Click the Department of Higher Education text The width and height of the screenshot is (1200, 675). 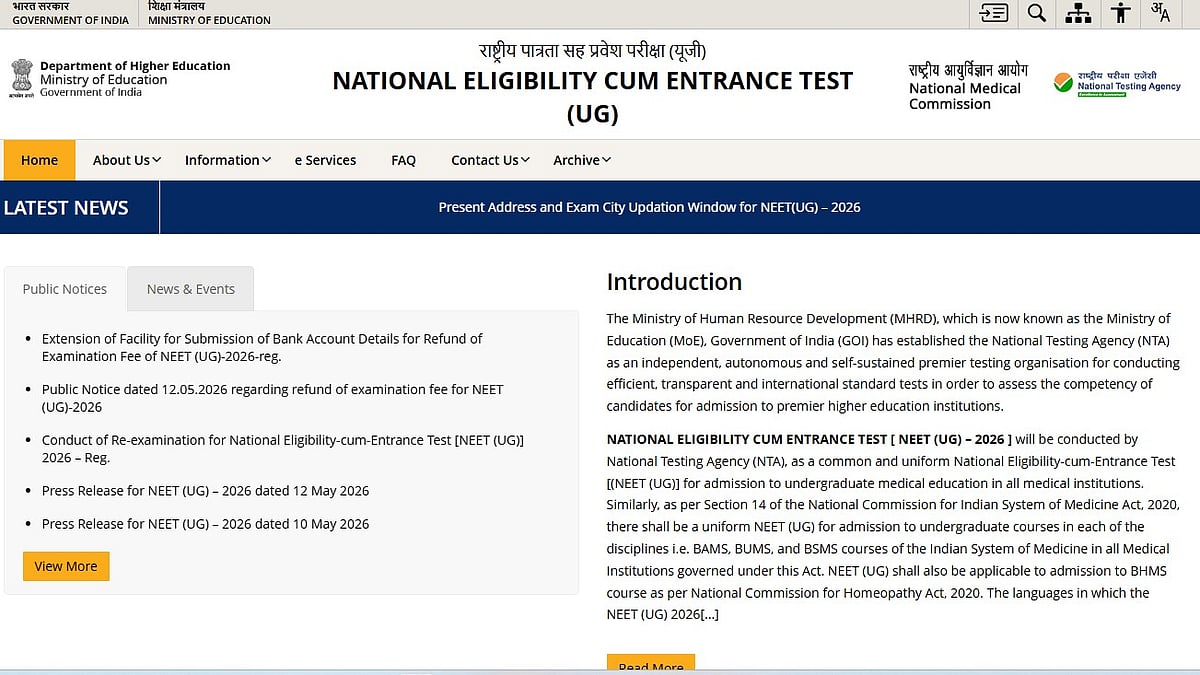point(135,66)
